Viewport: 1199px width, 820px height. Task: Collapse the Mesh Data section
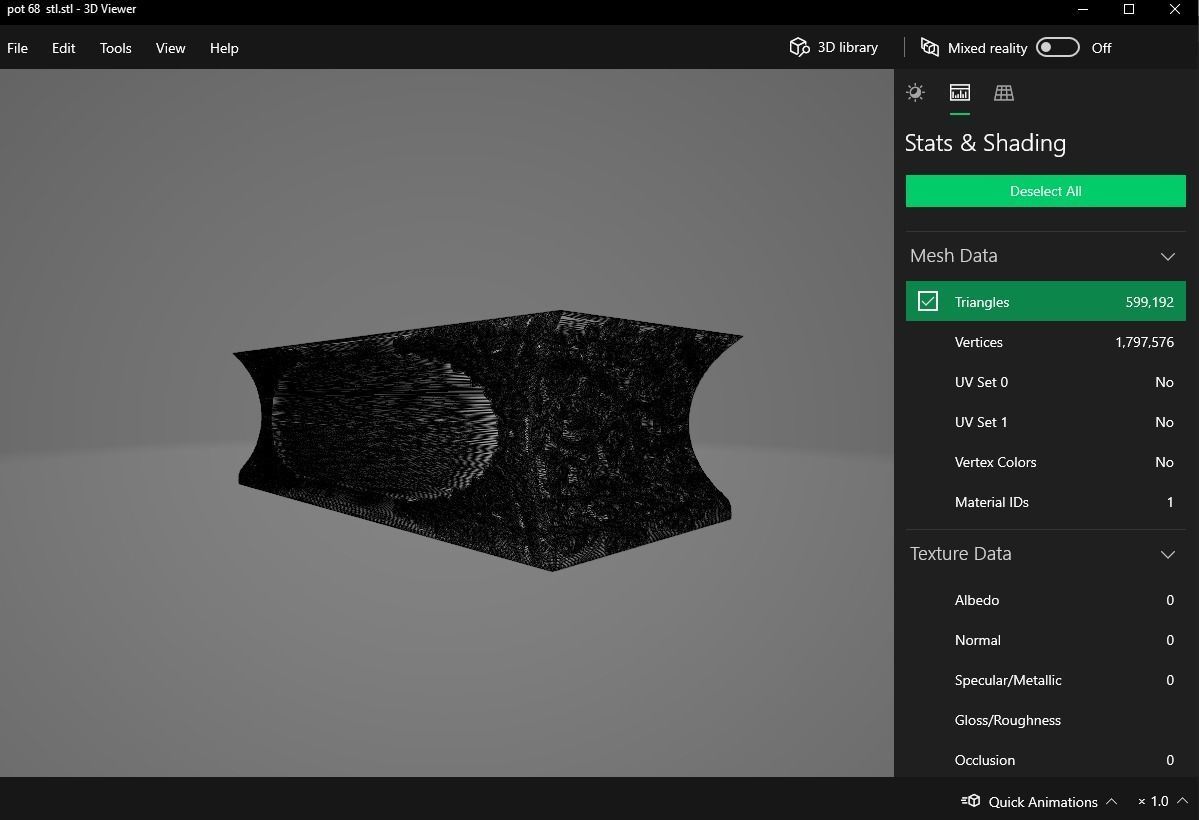pos(1167,256)
